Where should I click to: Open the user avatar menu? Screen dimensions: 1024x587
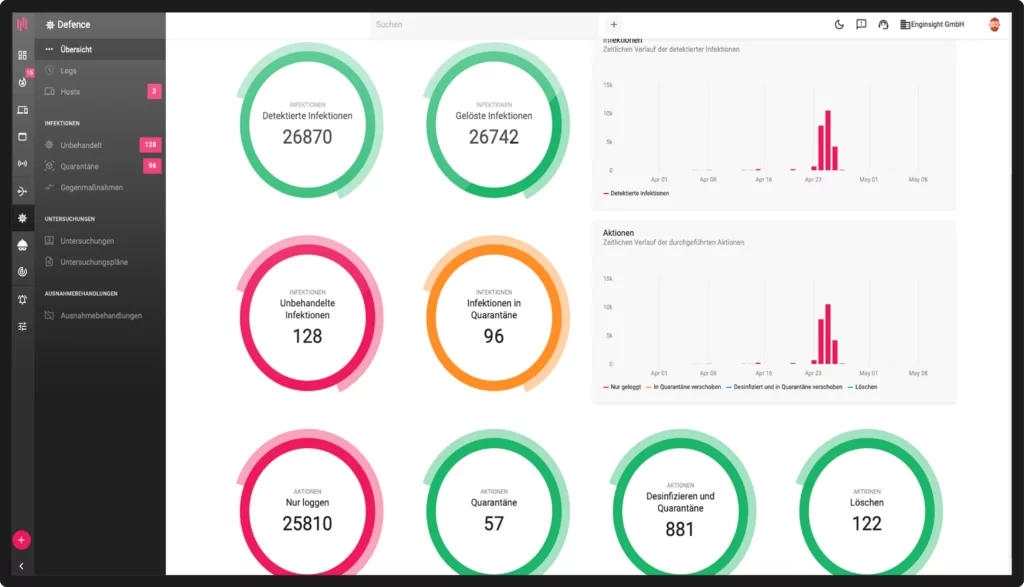[994, 25]
